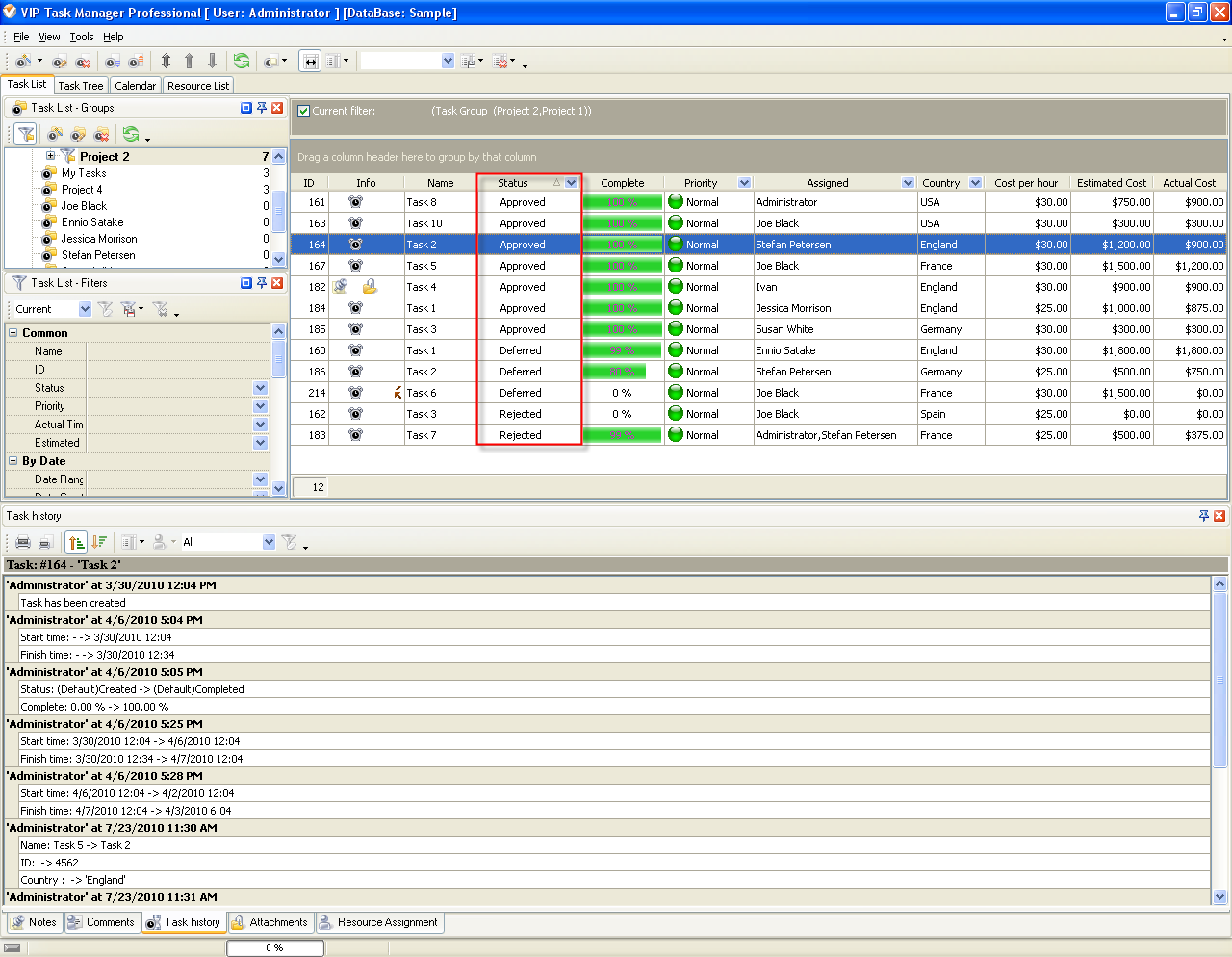This screenshot has height=957, width=1232.
Task: Click the move task up arrow
Action: pos(189,61)
